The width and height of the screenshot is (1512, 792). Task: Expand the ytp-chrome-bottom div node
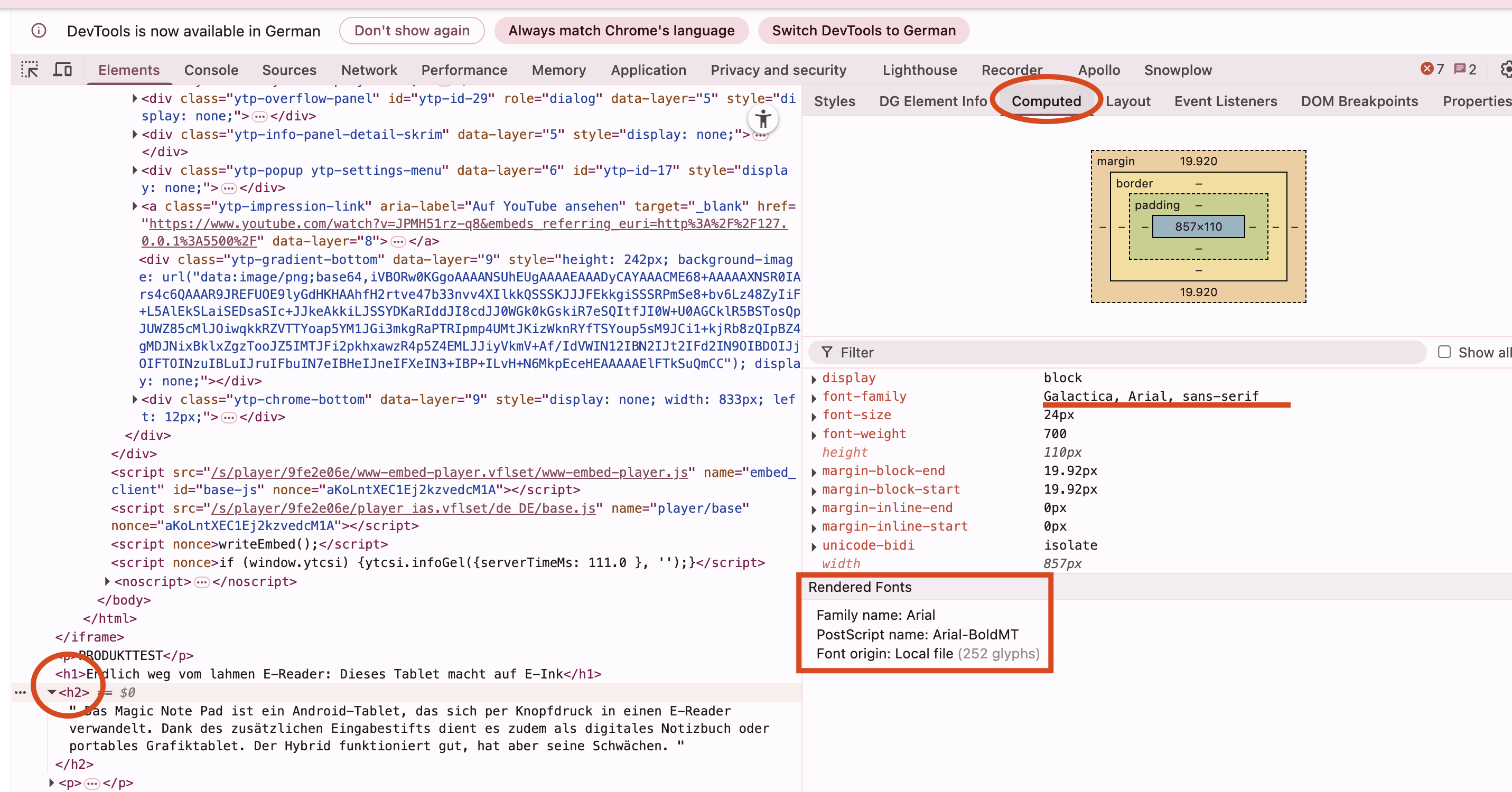[x=134, y=400]
